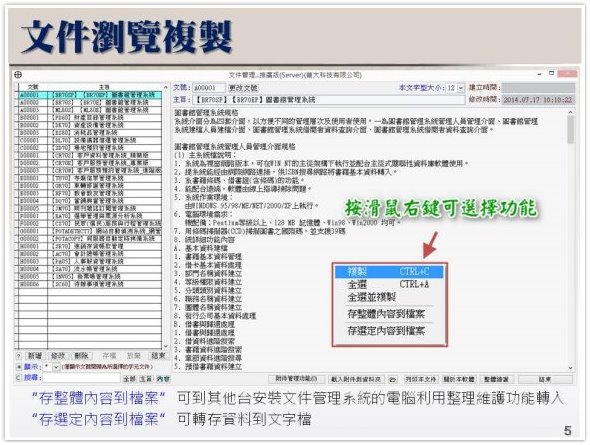Choose 全選並複製 in context menu

coord(389,297)
